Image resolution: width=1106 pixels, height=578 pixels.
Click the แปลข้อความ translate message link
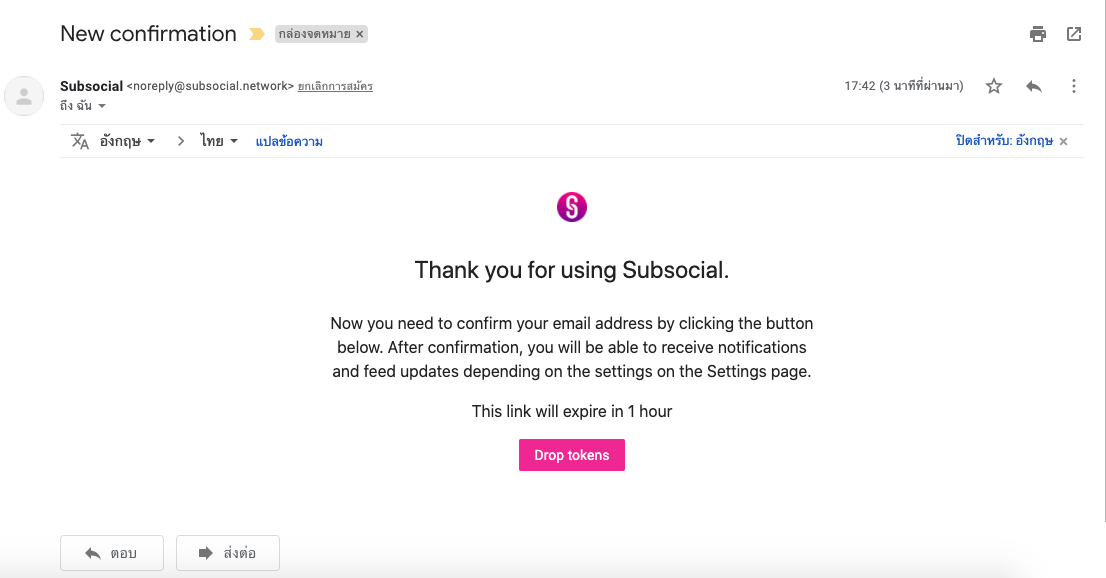tap(289, 141)
